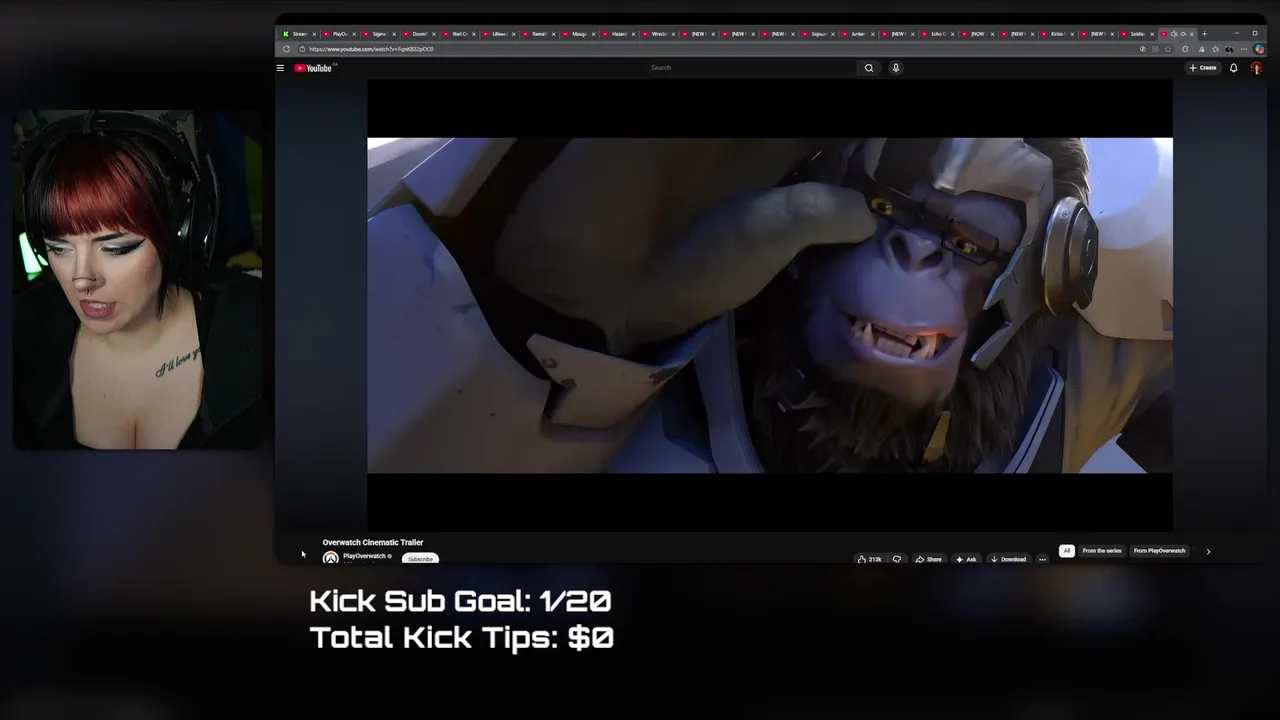Viewport: 1280px width, 720px height.
Task: Switch to the Doomfist browser tab
Action: tap(419, 34)
